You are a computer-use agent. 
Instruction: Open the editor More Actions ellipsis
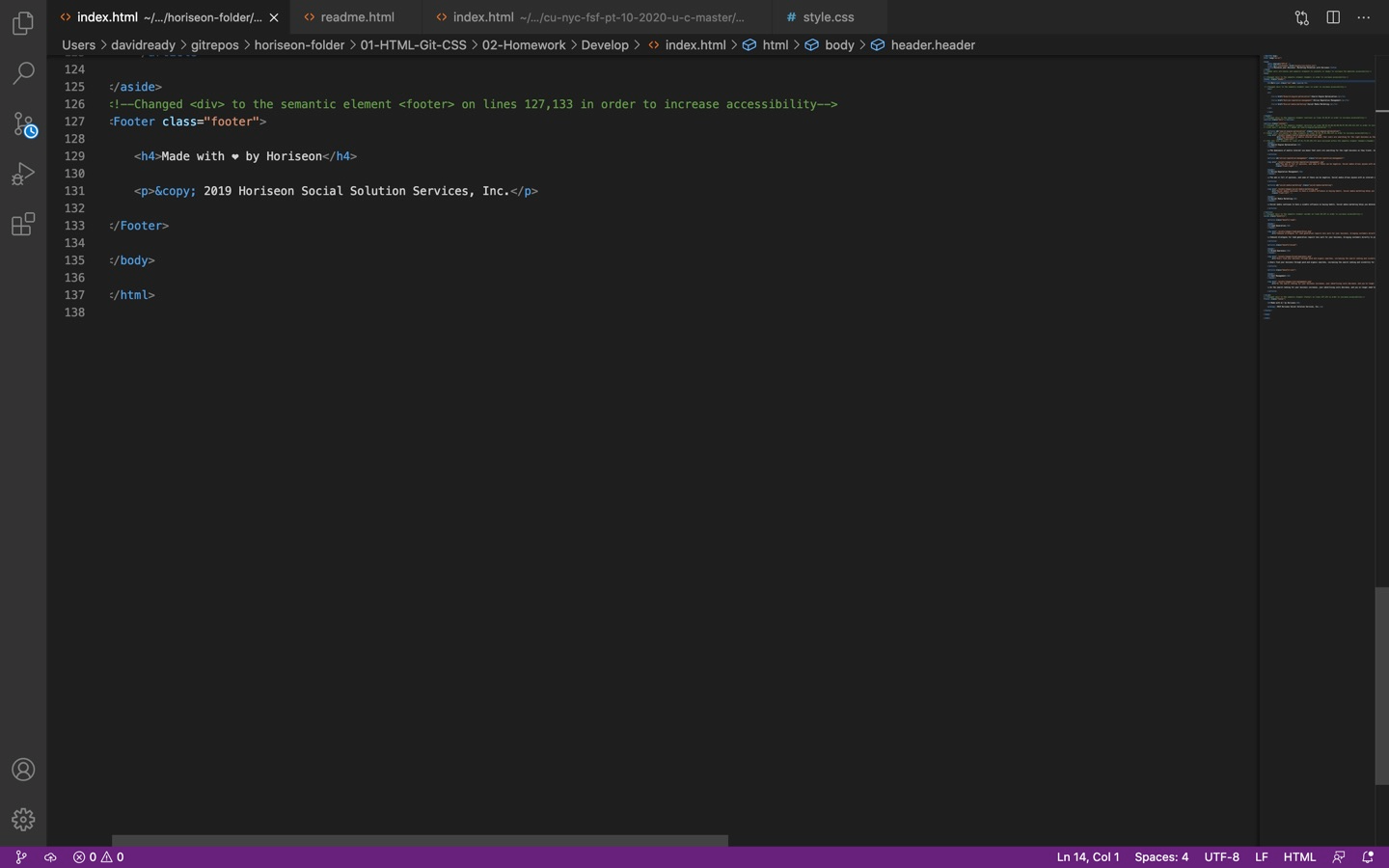[1363, 17]
